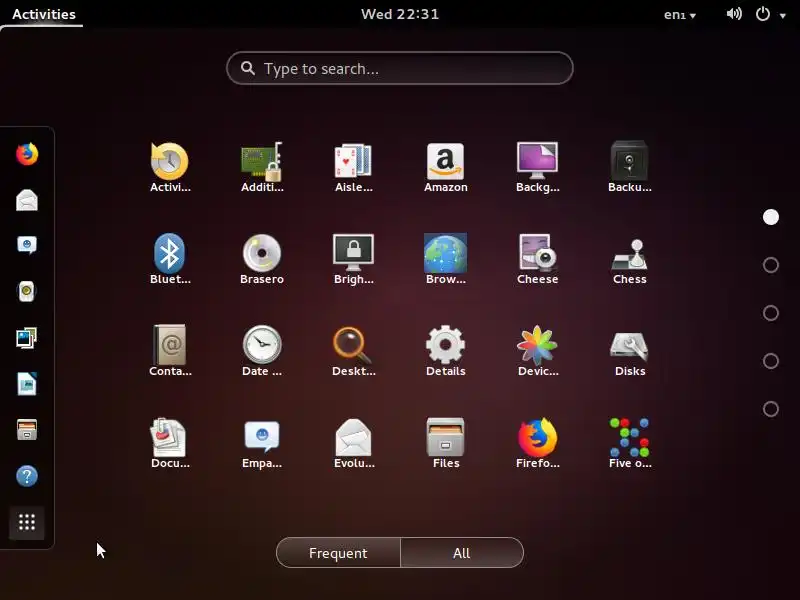Switch to the All apps view

point(462,553)
